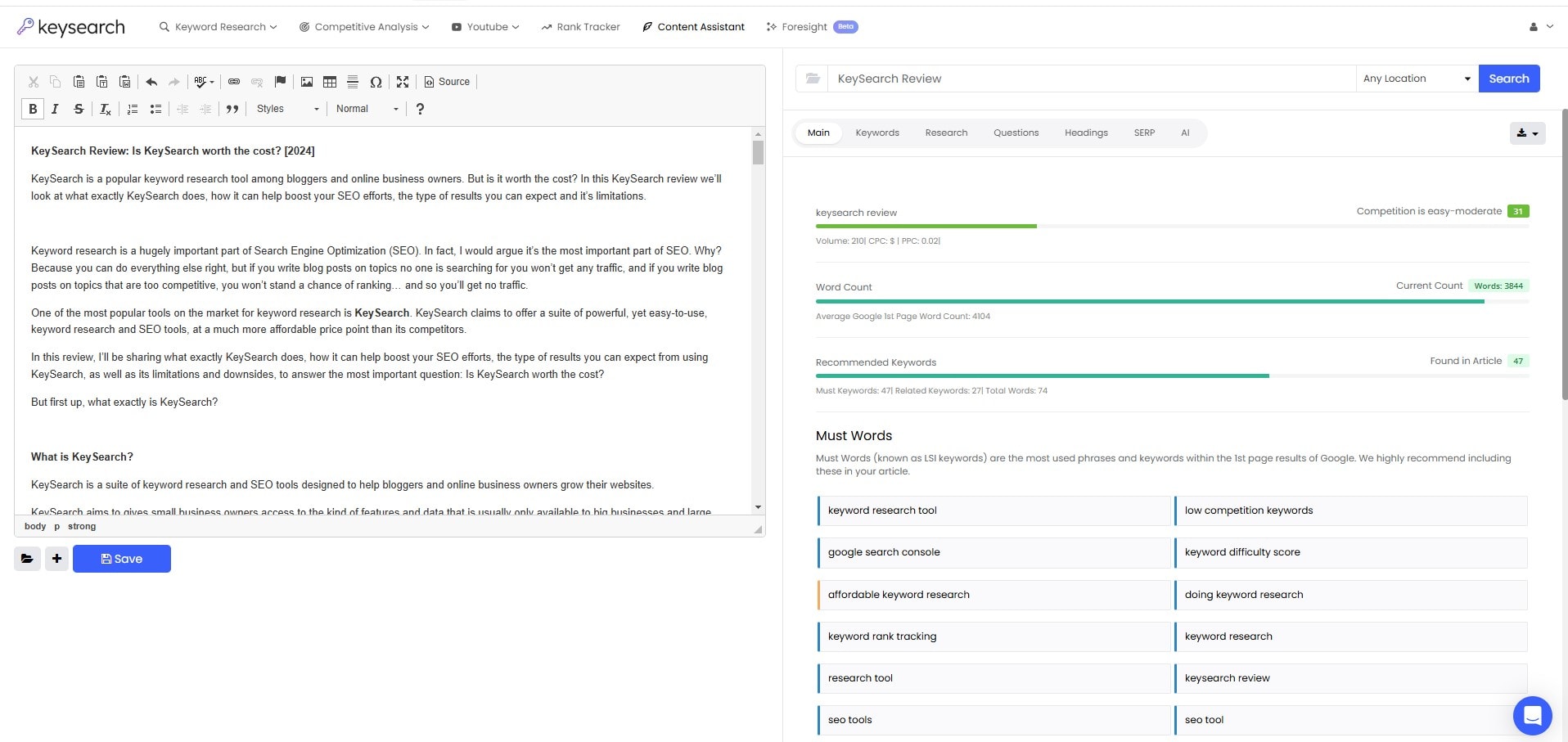Insert a special character
Viewport: 1568px width, 742px height.
pos(376,82)
